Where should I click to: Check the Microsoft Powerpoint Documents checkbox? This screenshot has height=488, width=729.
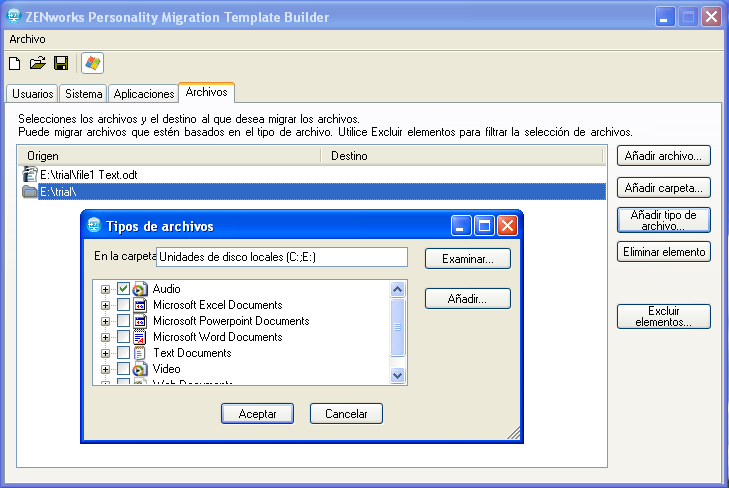[x=123, y=321]
